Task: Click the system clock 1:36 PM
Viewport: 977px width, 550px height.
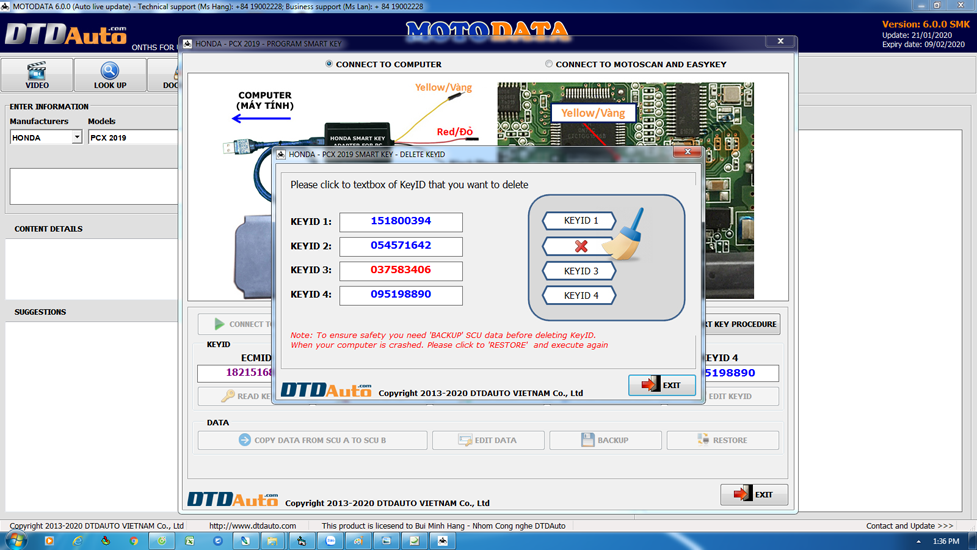Action: (946, 541)
